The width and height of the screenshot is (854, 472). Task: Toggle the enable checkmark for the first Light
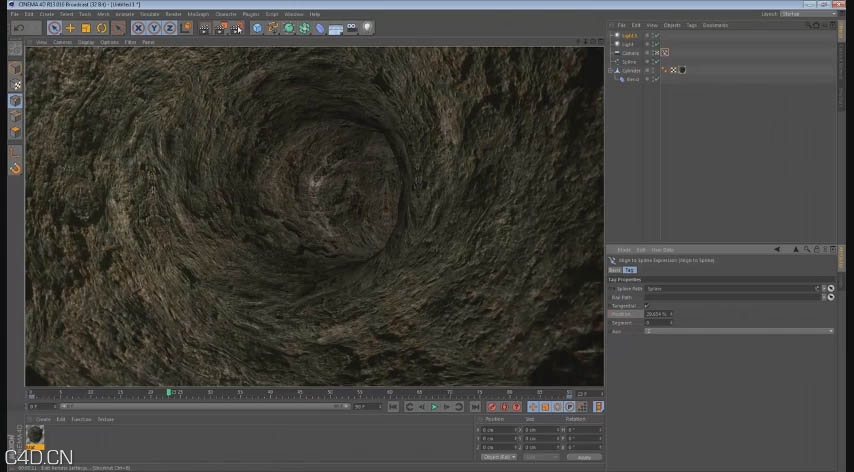pos(657,35)
